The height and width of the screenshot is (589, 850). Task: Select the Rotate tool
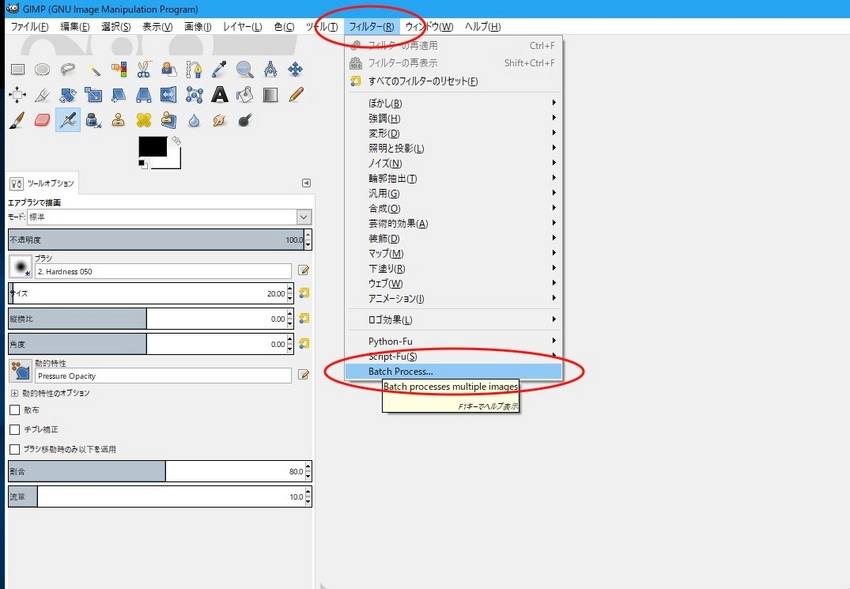pyautogui.click(x=68, y=95)
